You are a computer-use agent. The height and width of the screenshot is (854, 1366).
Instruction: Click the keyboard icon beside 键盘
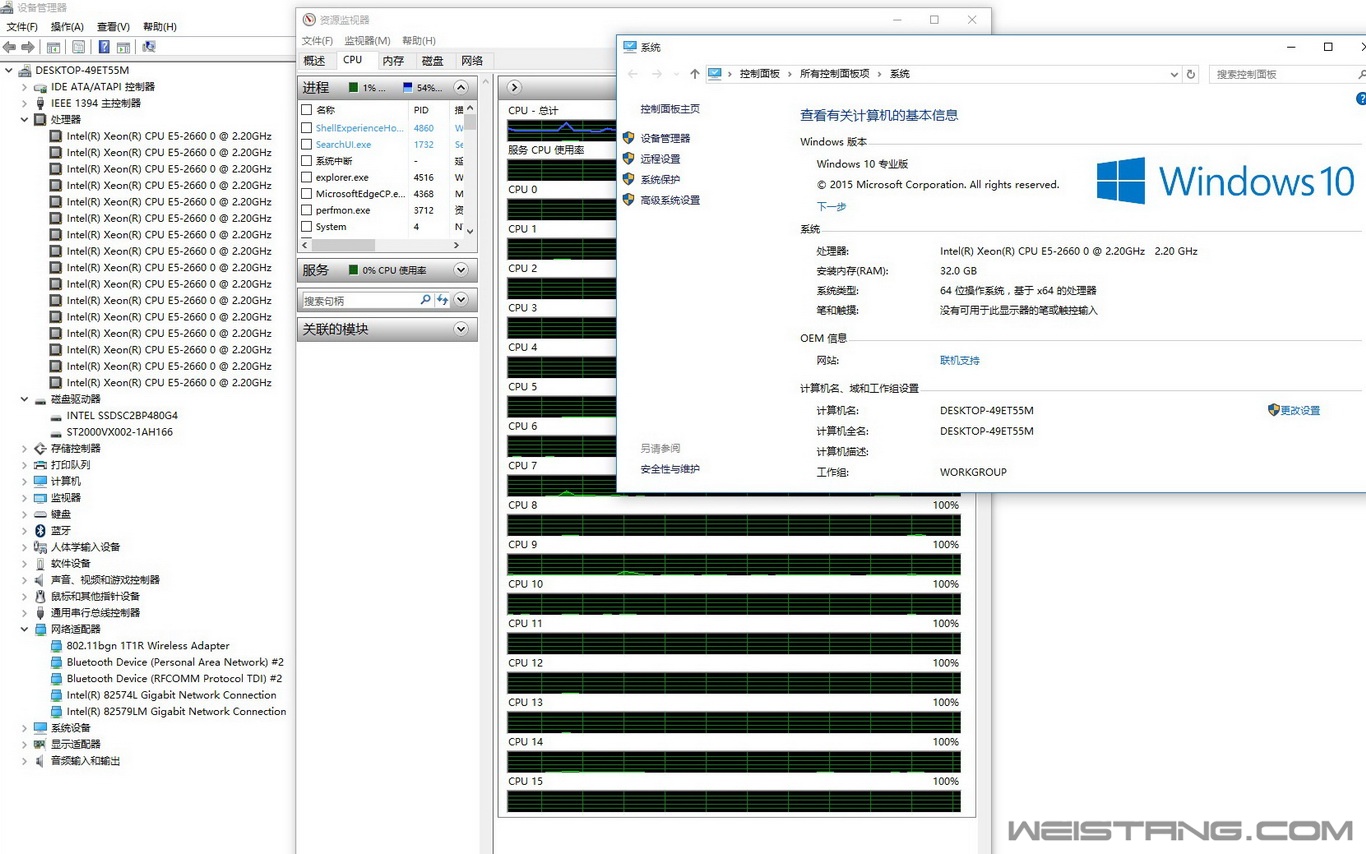pos(40,514)
